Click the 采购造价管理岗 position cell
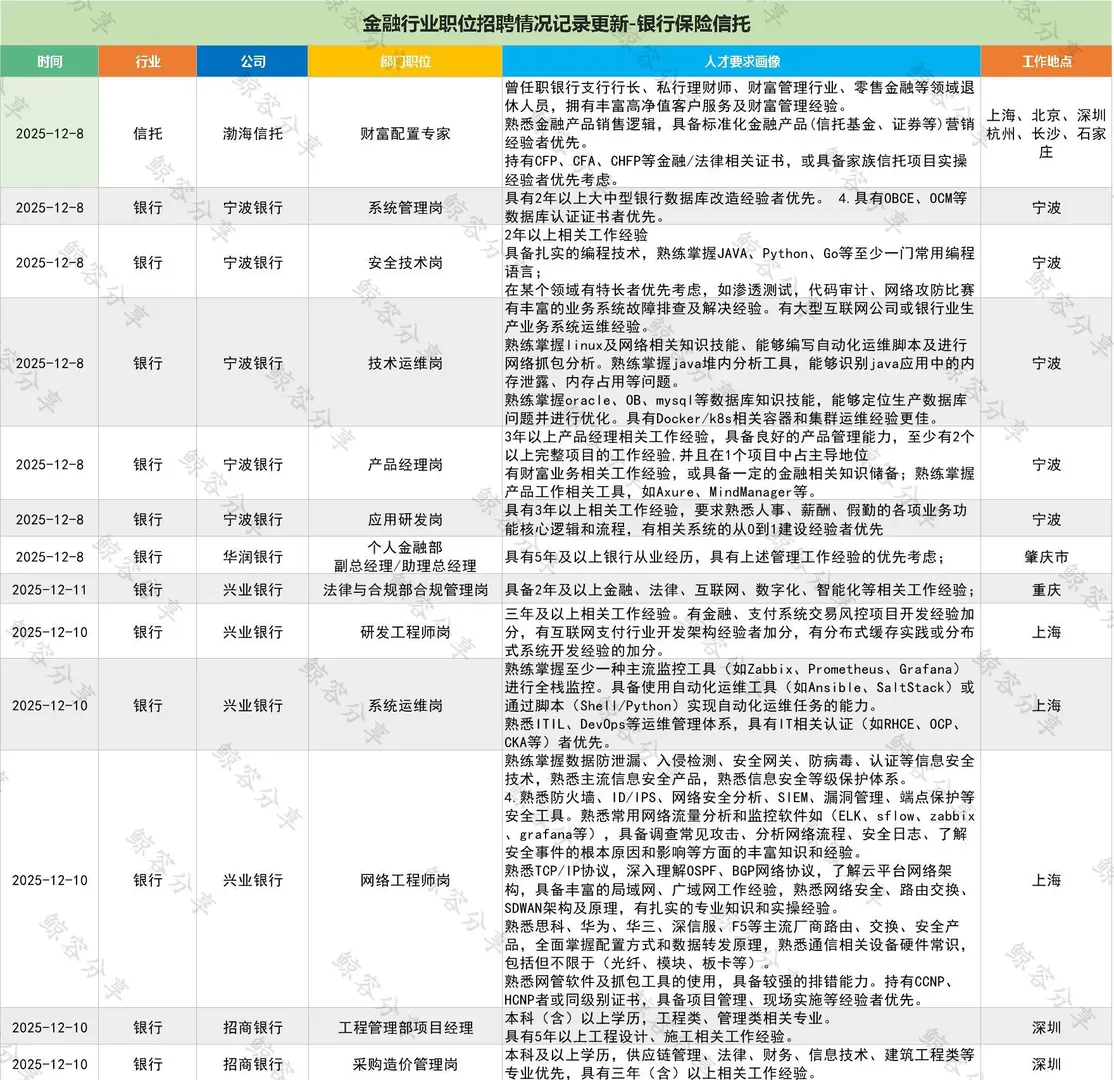 404,1065
